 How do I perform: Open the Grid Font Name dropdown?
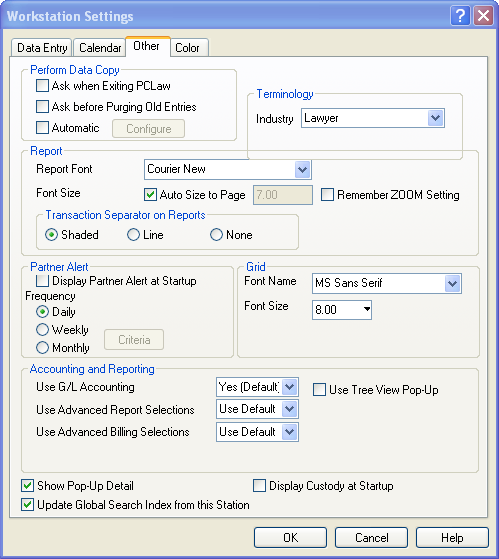click(453, 283)
